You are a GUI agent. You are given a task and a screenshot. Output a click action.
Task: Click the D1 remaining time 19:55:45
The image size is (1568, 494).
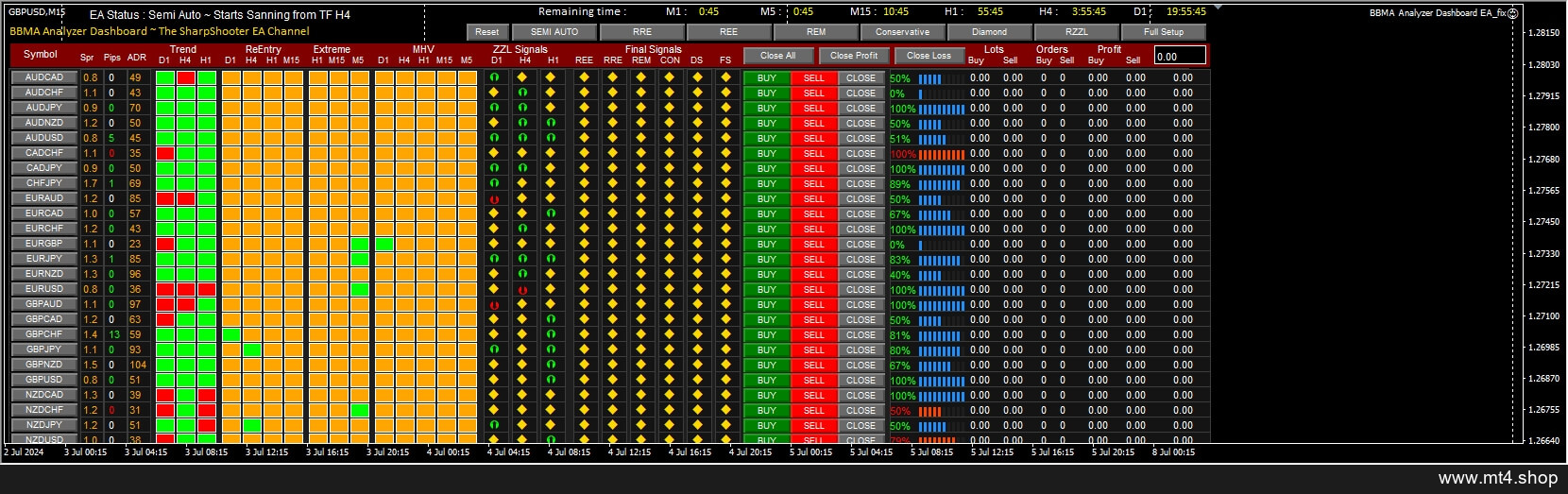1186,11
